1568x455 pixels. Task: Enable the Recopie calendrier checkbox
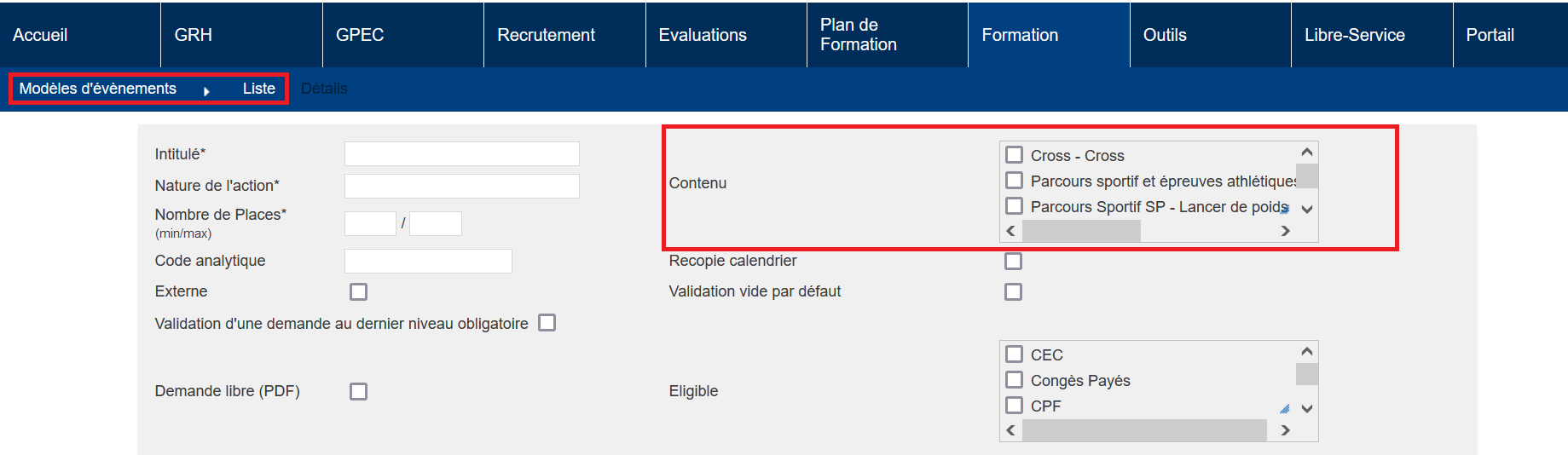click(1013, 261)
